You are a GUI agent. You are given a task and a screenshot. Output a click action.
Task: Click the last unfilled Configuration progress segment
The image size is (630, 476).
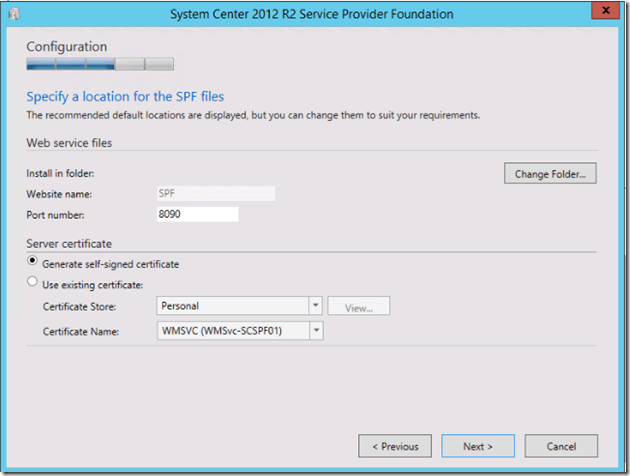point(160,64)
